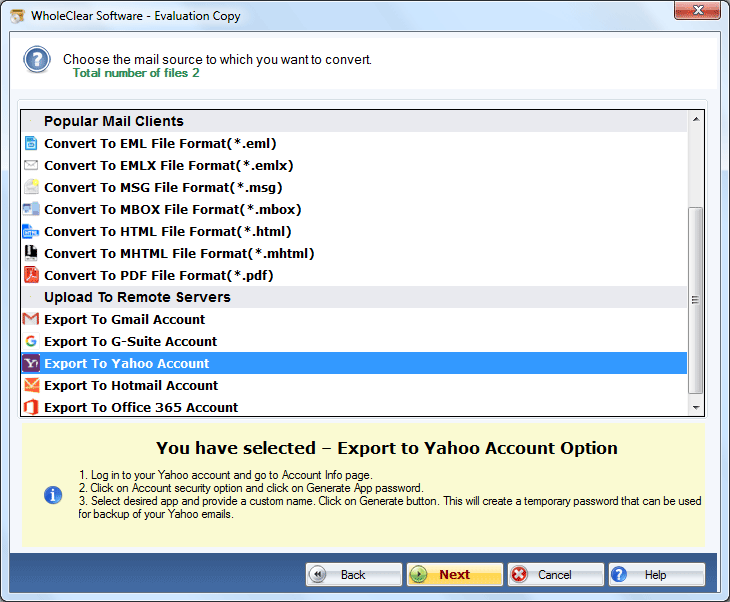Screen dimensions: 730x602
Task: Select Convert To PDF File Format
Action: 354,275
